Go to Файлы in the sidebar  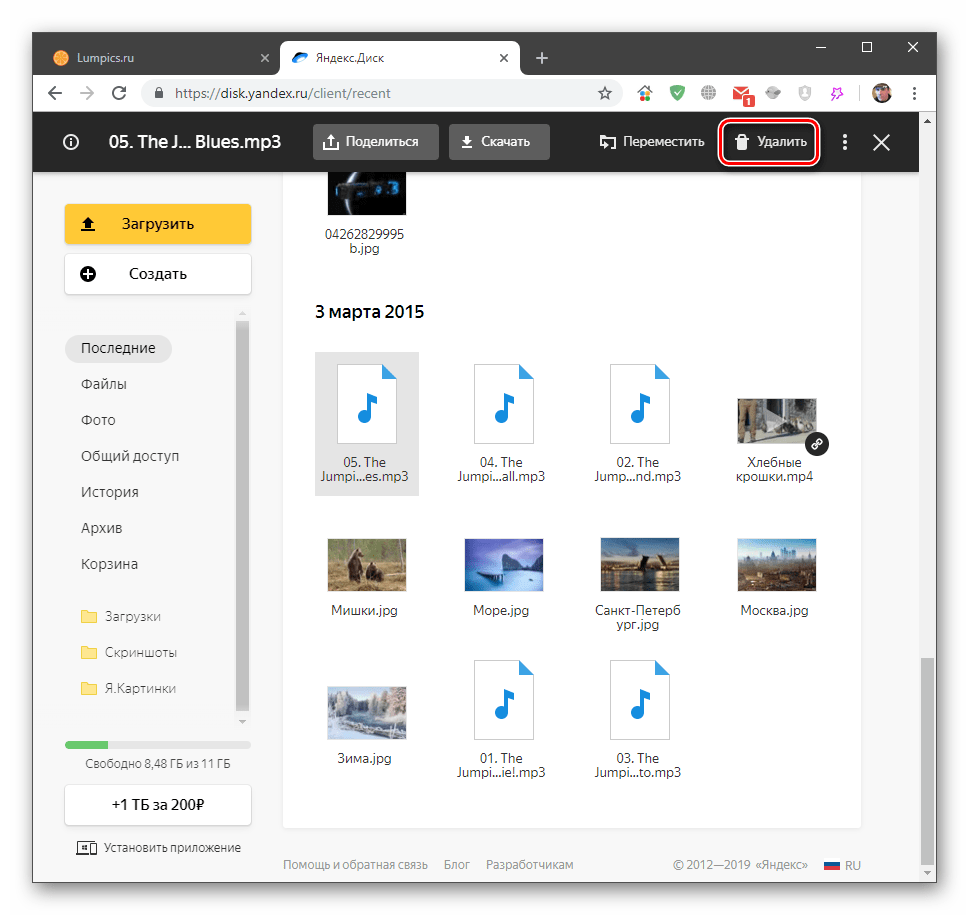(x=104, y=384)
